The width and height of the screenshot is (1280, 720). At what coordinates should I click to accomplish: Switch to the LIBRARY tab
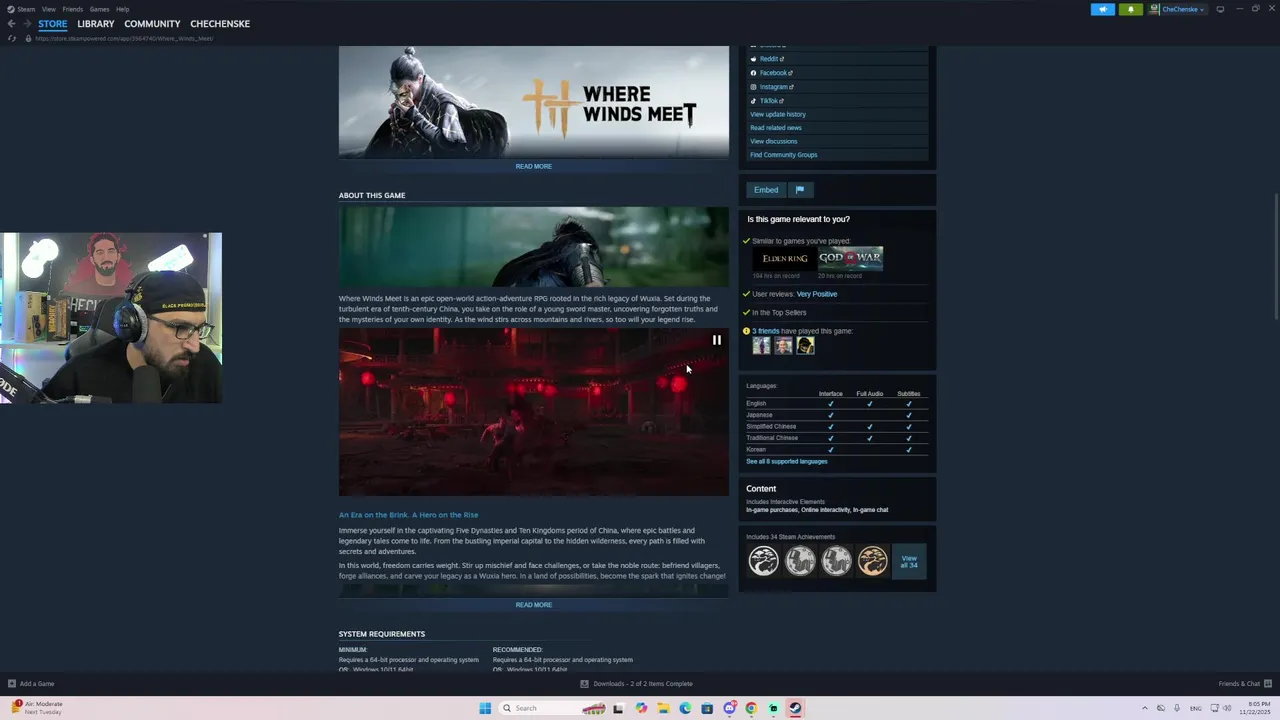coord(96,23)
